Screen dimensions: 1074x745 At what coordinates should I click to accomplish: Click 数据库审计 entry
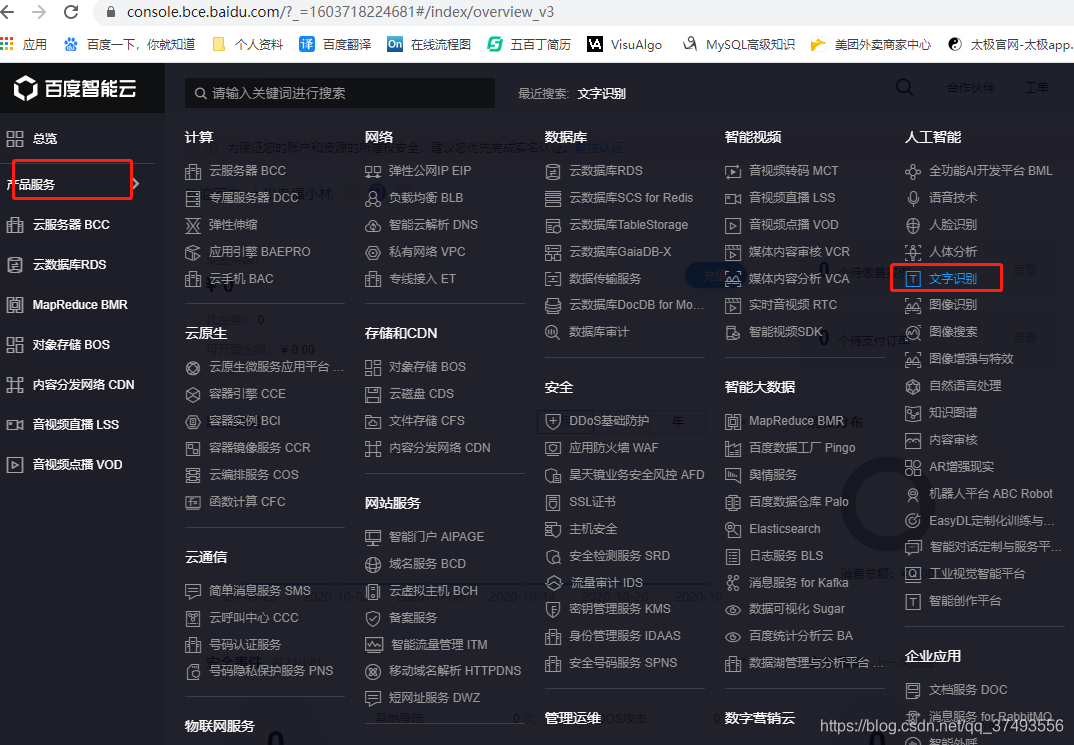coord(599,332)
